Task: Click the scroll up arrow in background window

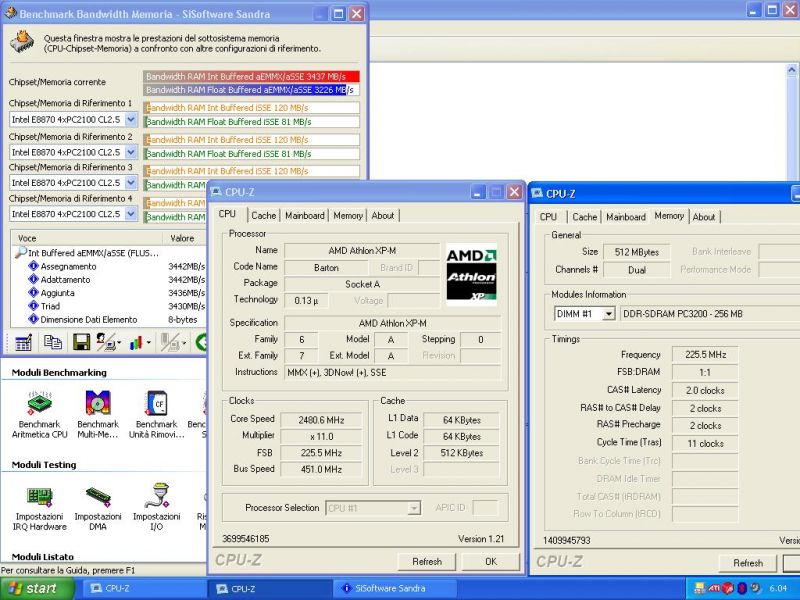Action: pos(792,69)
